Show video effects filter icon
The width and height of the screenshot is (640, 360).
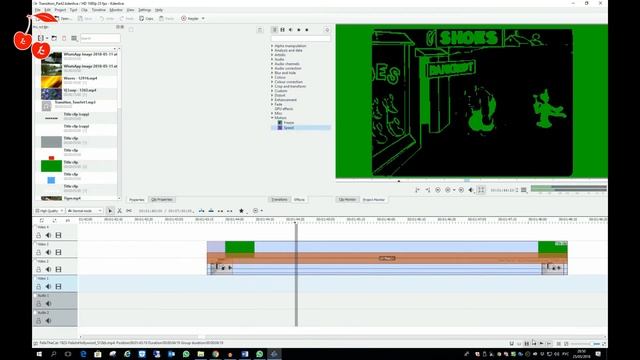tap(282, 30)
